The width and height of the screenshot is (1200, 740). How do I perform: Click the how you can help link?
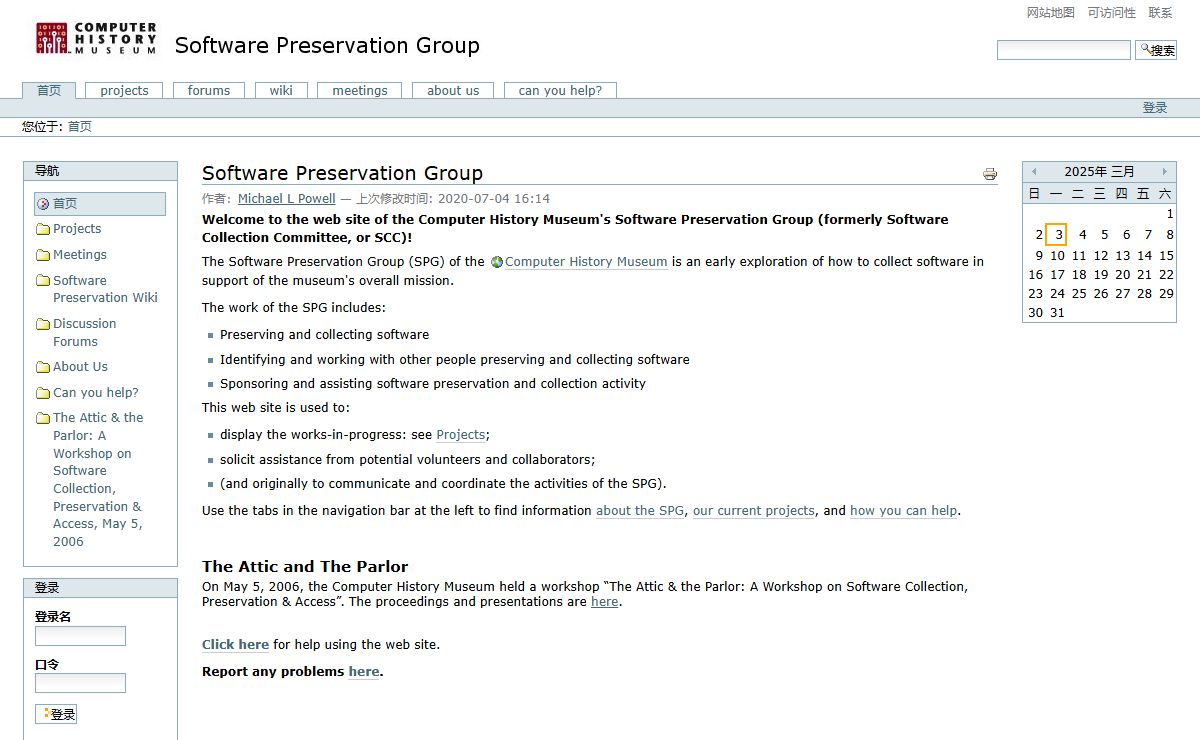click(904, 511)
